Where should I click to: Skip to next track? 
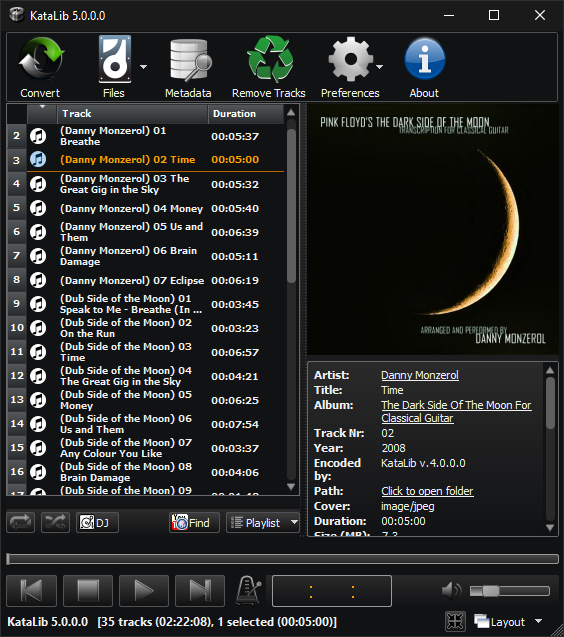[200, 590]
